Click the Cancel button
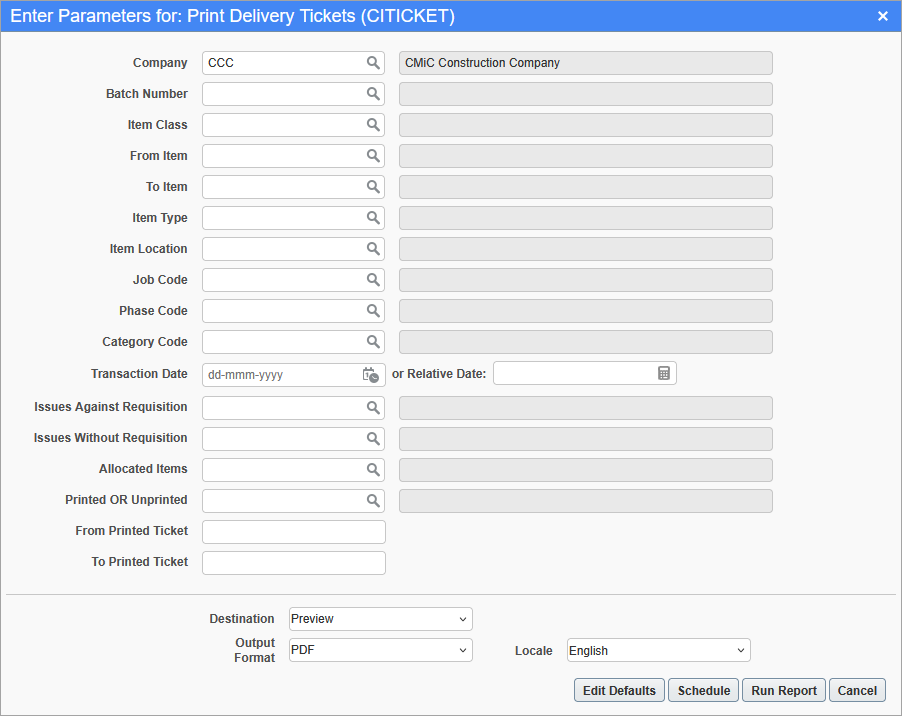Screen dimensions: 902x716 pos(857,691)
